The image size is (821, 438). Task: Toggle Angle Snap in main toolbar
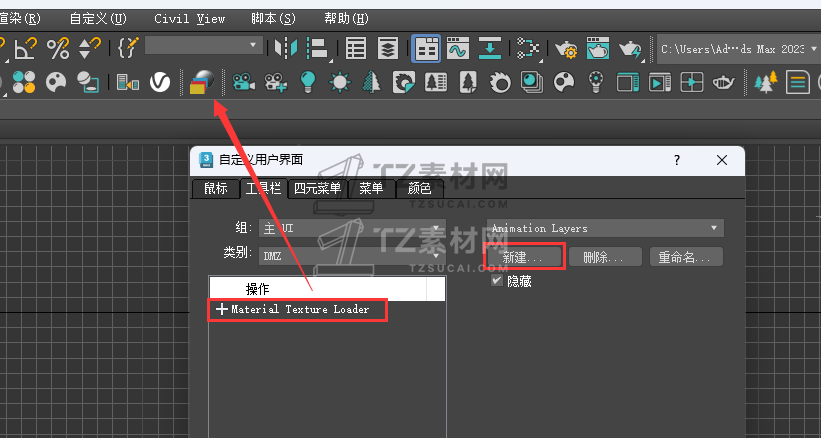pos(25,48)
